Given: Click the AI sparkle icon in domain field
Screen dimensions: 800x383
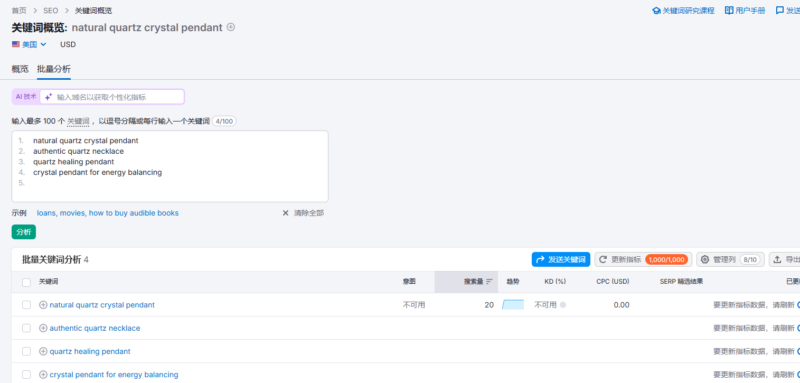Looking at the screenshot, I should 48,97.
